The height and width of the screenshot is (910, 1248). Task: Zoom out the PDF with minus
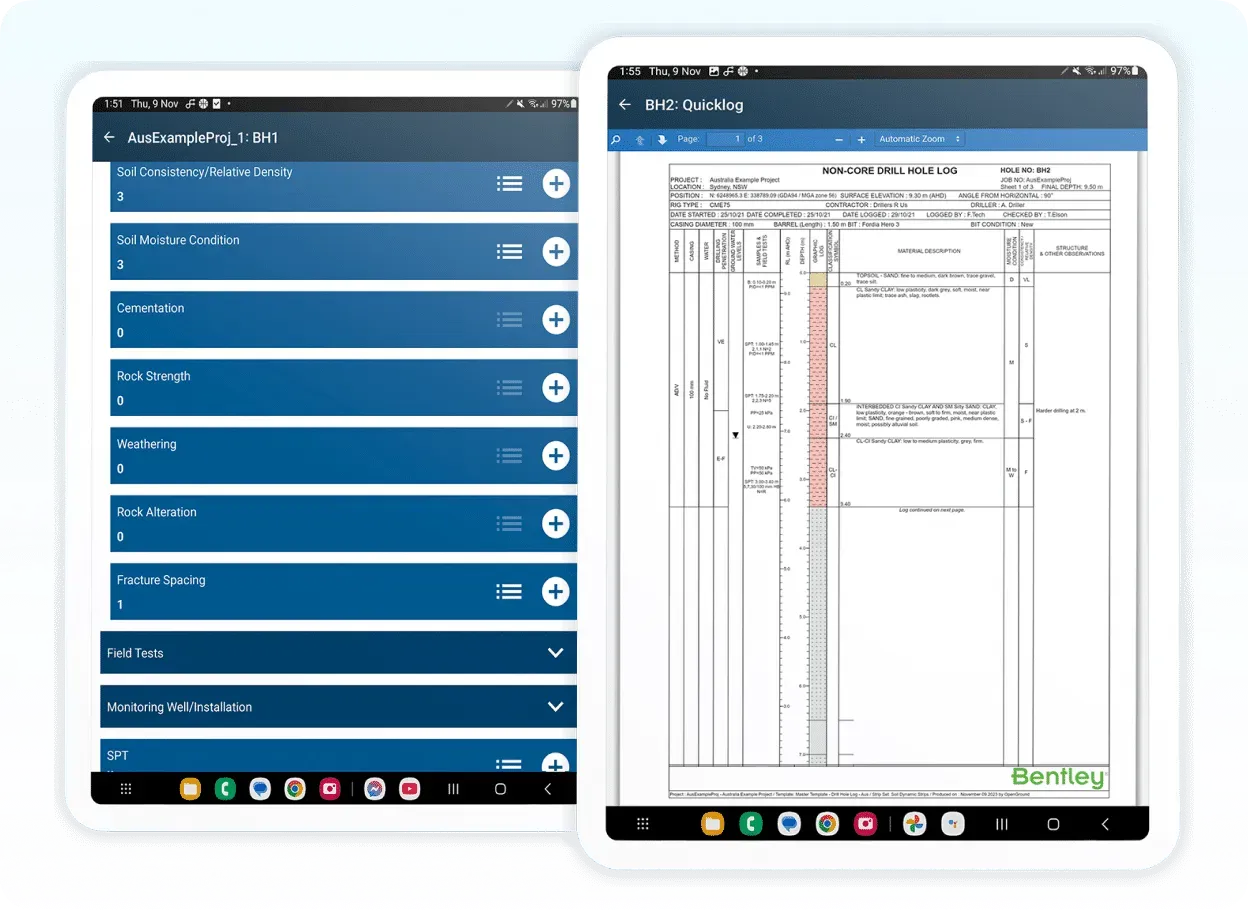(x=839, y=140)
